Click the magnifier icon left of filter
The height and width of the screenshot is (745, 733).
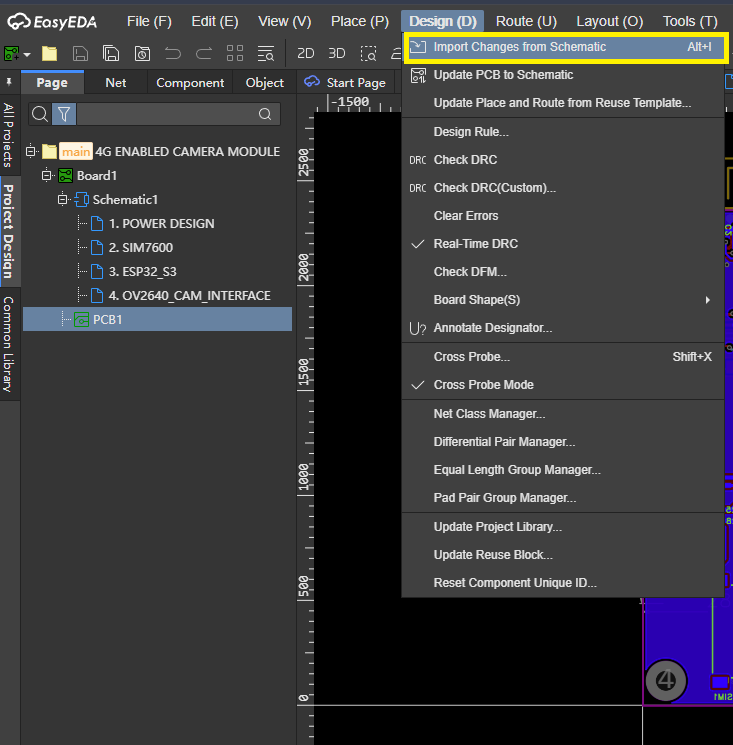click(x=40, y=114)
